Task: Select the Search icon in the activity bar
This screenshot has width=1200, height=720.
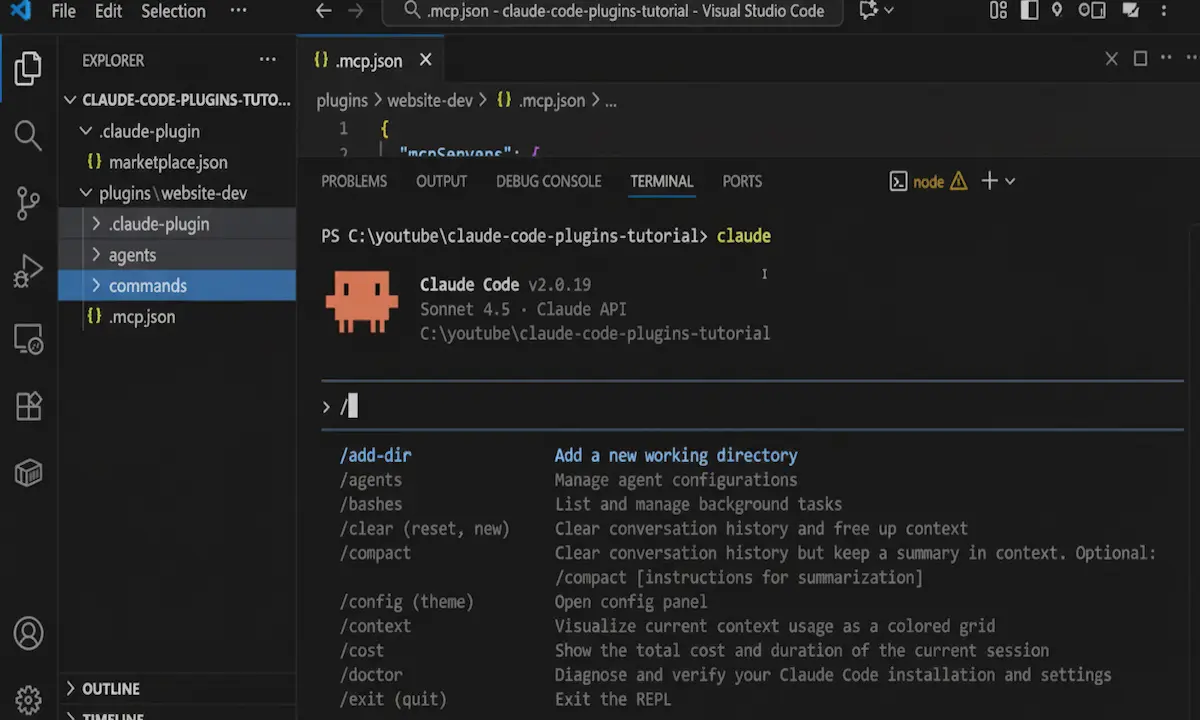Action: pyautogui.click(x=28, y=134)
